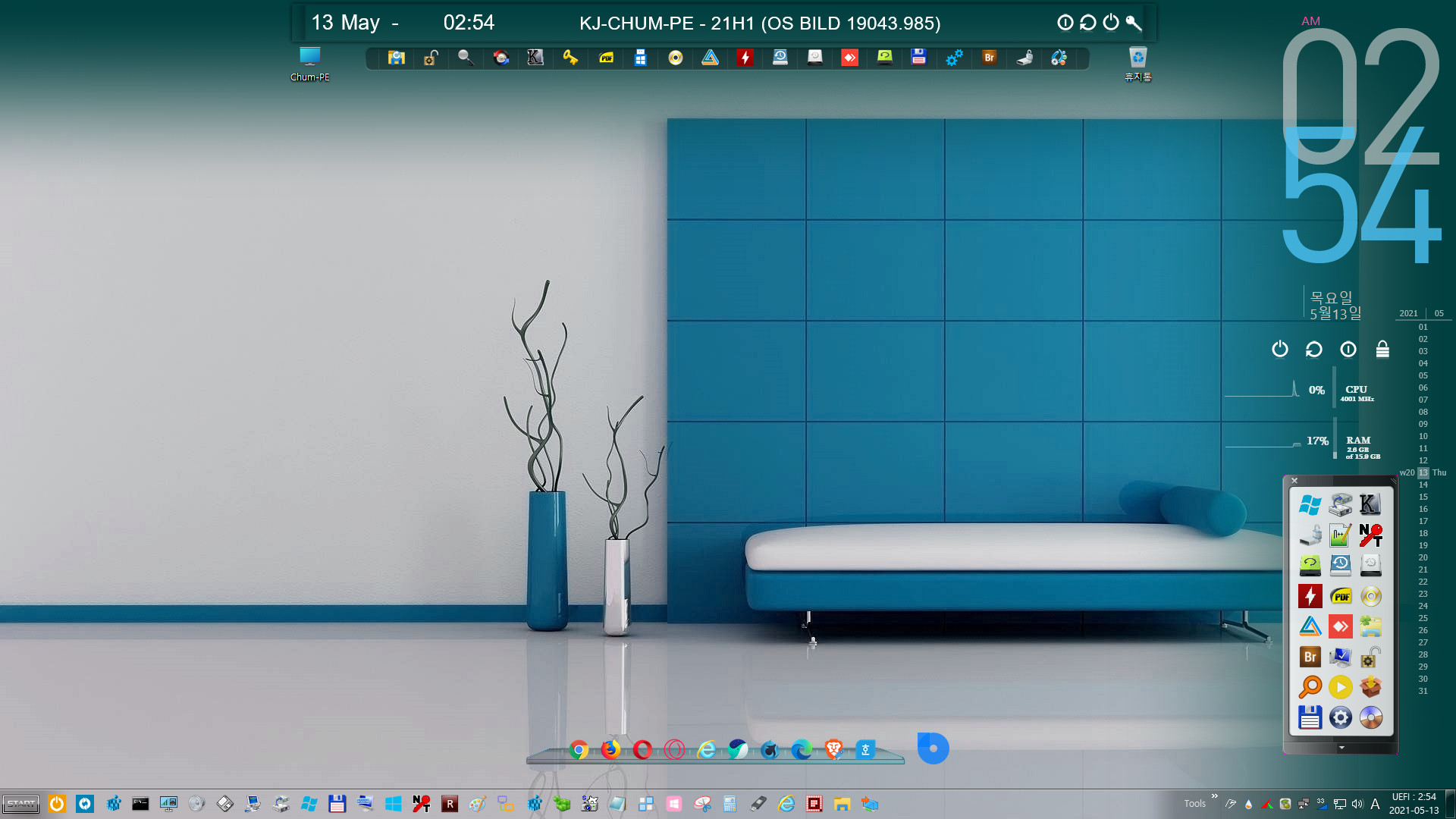Launch Google Chrome from the browser dock
Screen dimensions: 1456x819
pyautogui.click(x=579, y=750)
